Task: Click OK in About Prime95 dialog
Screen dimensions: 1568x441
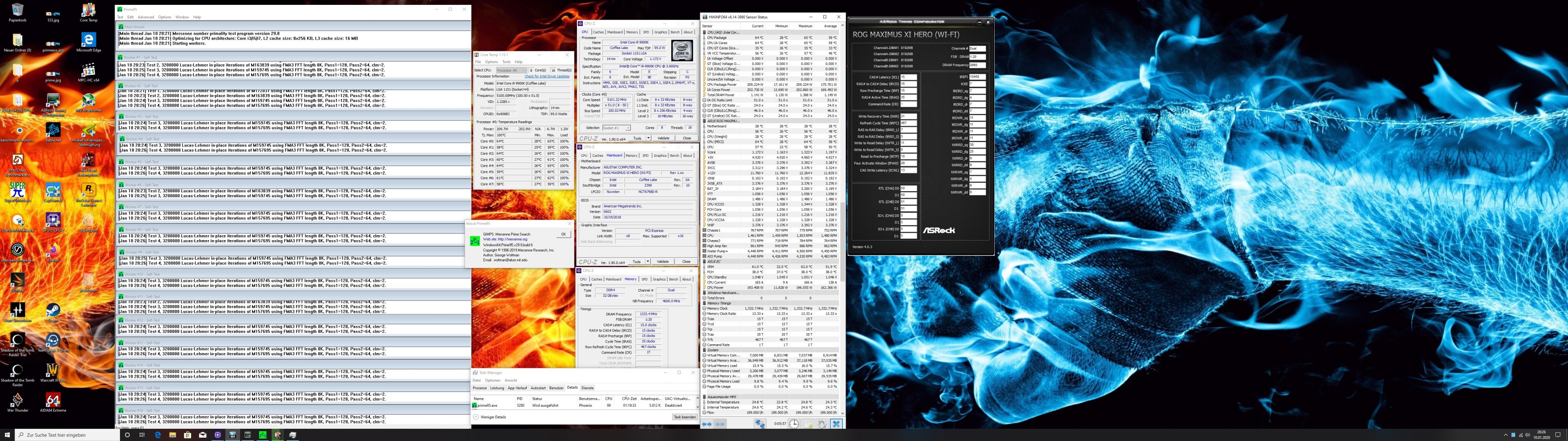Action: click(x=563, y=234)
